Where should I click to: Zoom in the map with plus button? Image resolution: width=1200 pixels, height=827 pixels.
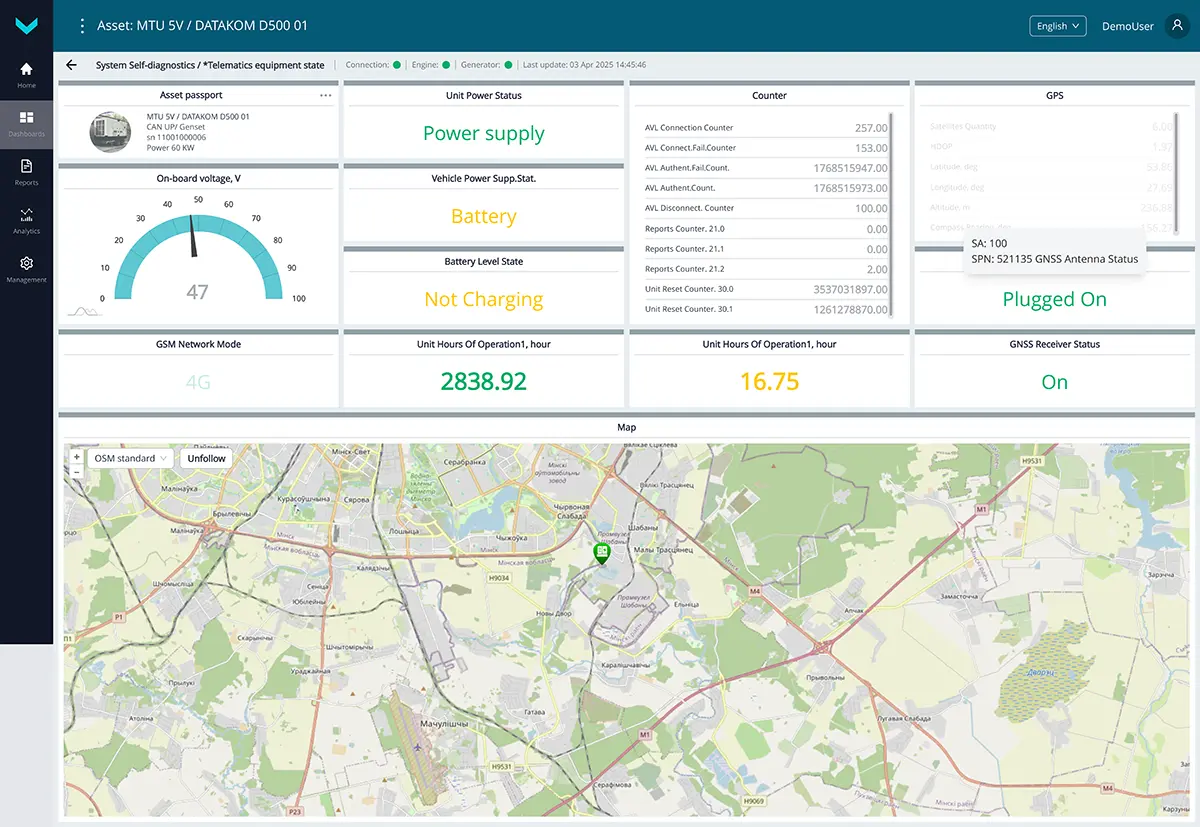[76, 456]
